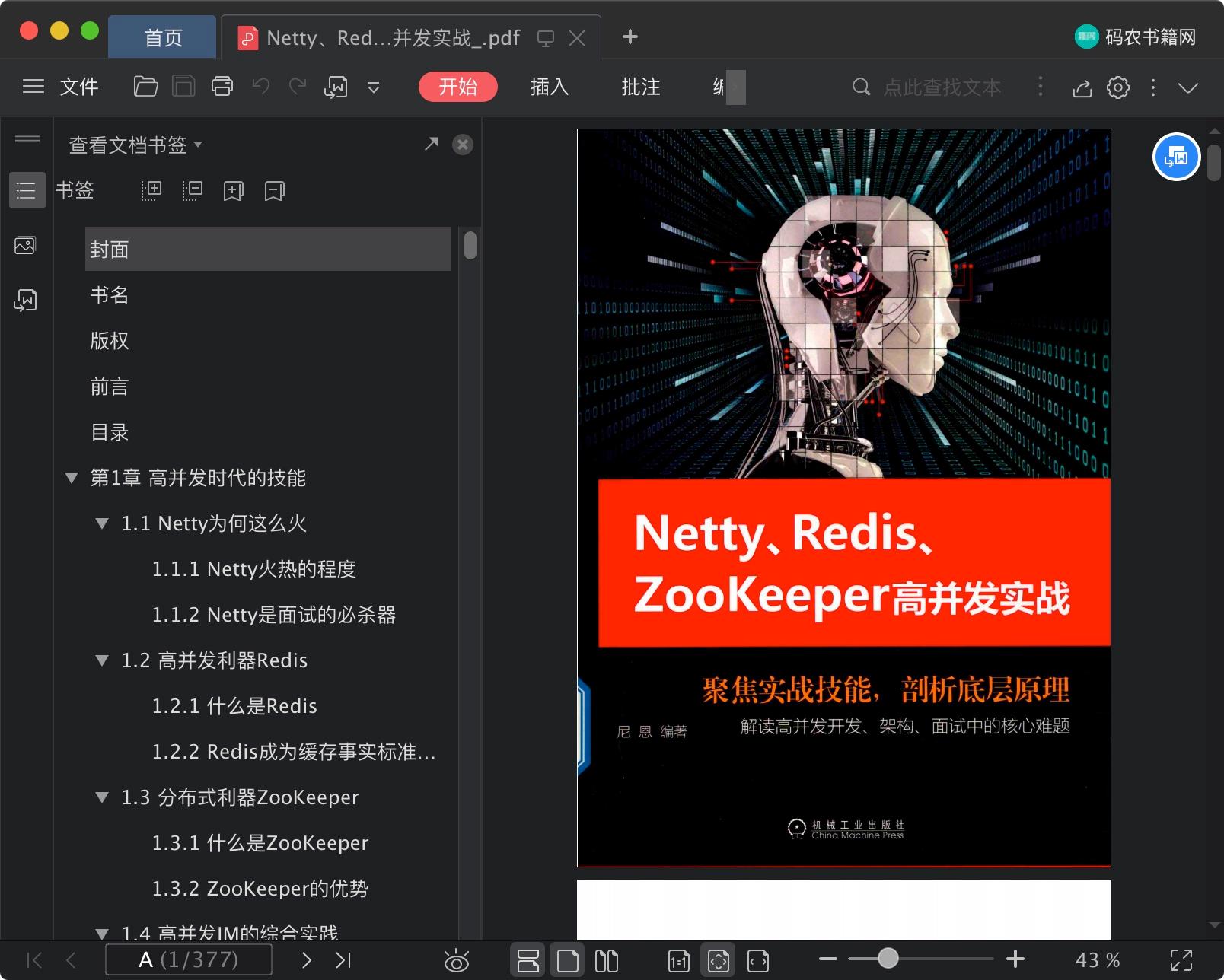Viewport: 1224px width, 980px height.
Task: Set zoom to actual size 1:1
Action: point(679,961)
